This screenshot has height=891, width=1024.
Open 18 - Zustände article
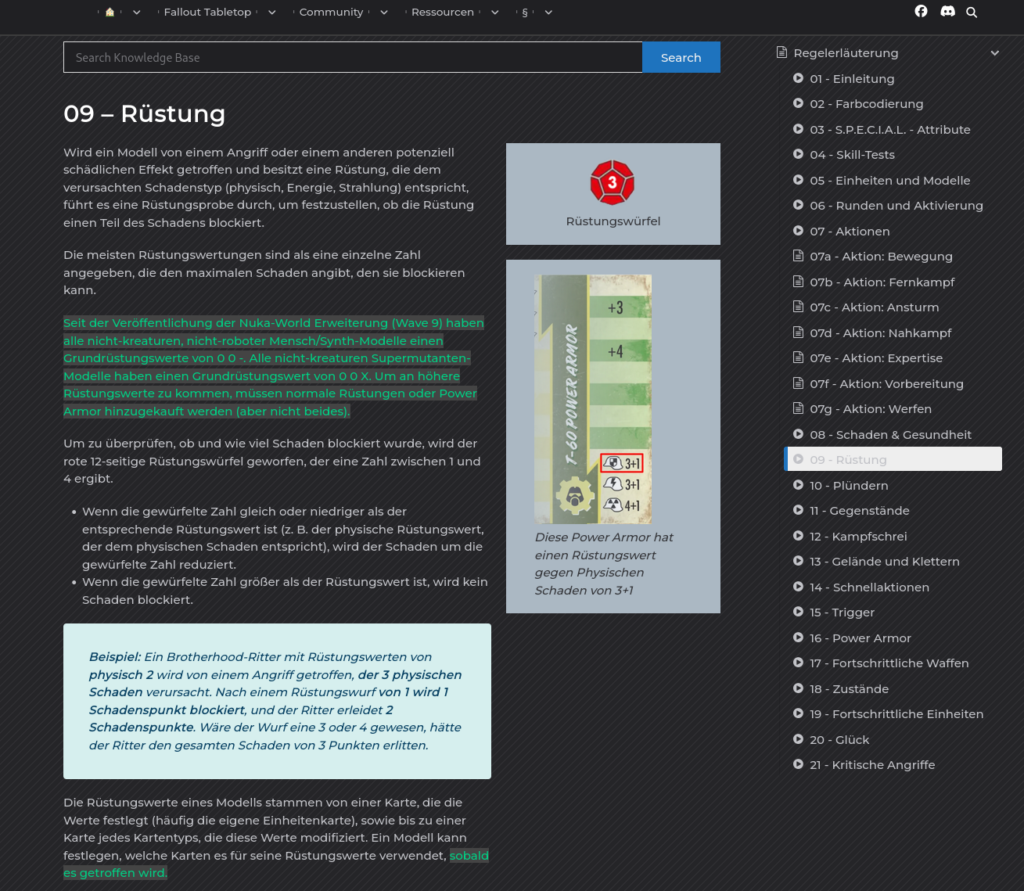point(849,688)
